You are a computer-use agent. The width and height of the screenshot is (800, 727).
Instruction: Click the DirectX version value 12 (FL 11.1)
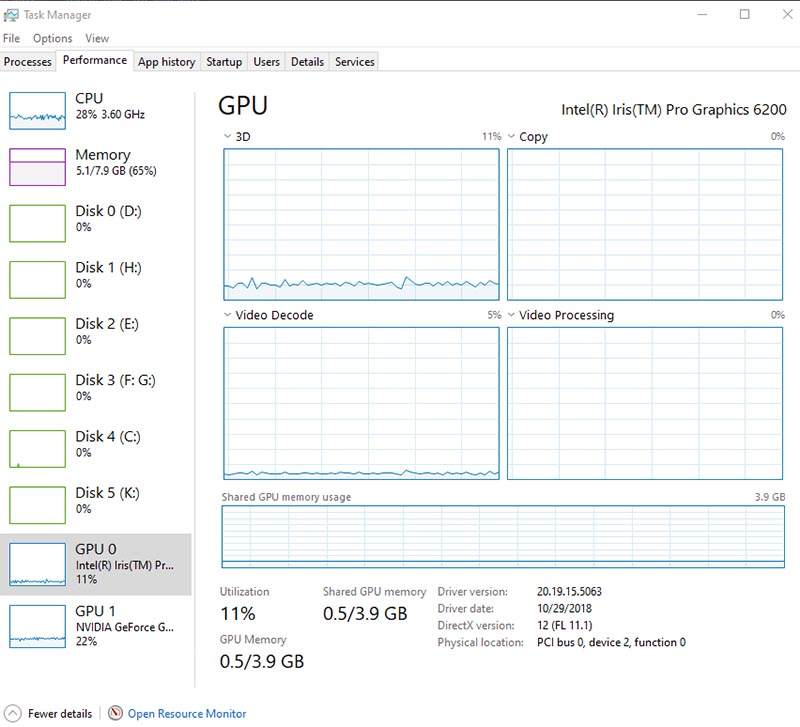[x=565, y=625]
